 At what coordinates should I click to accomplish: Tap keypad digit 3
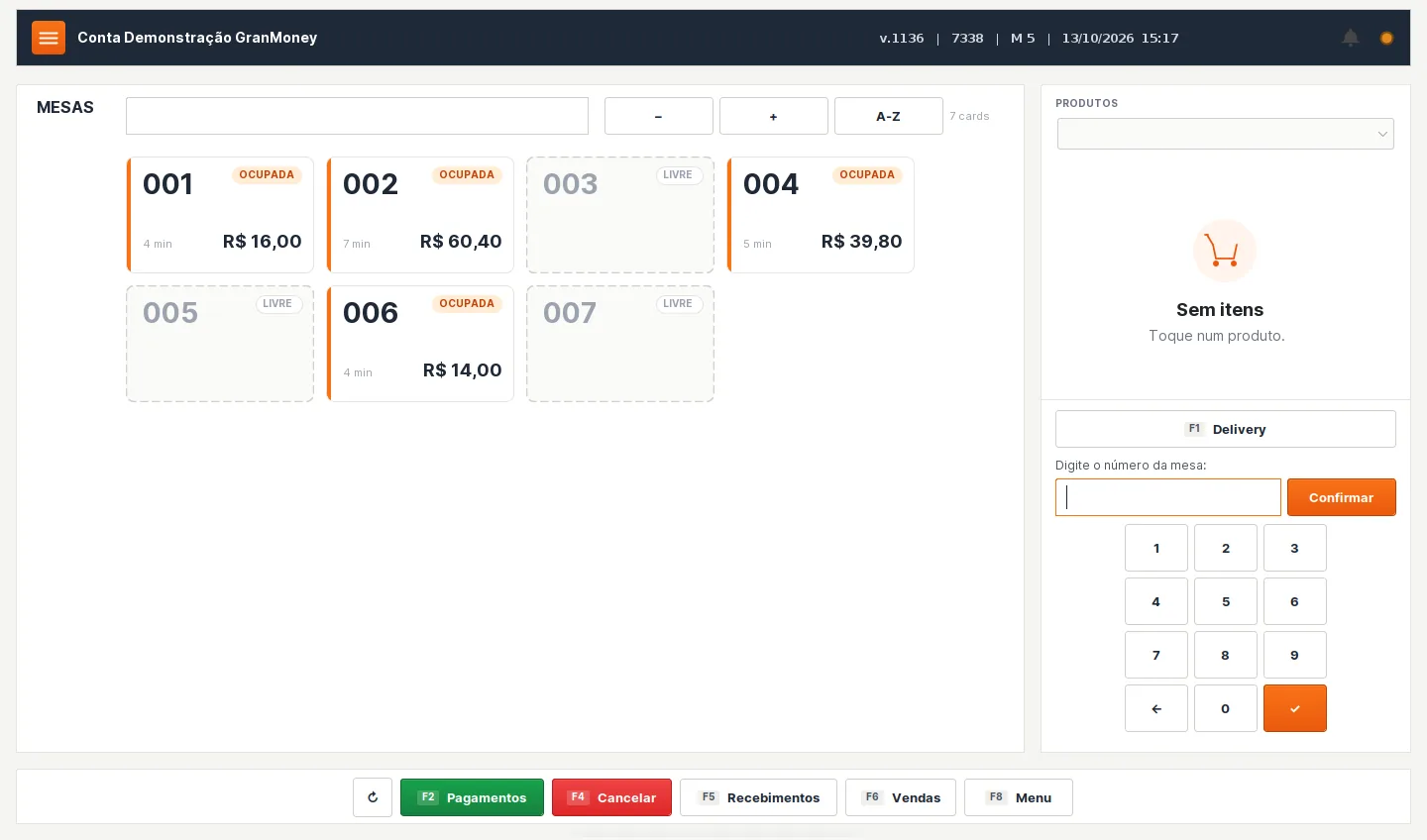pyautogui.click(x=1295, y=548)
